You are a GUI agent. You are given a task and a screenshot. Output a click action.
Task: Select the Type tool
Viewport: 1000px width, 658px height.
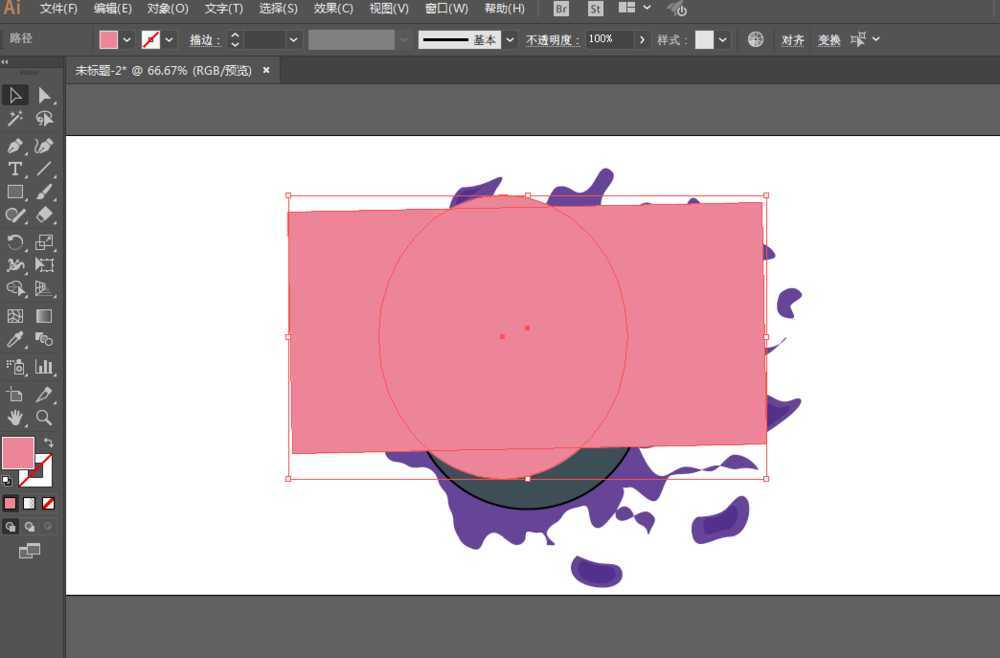pos(15,169)
